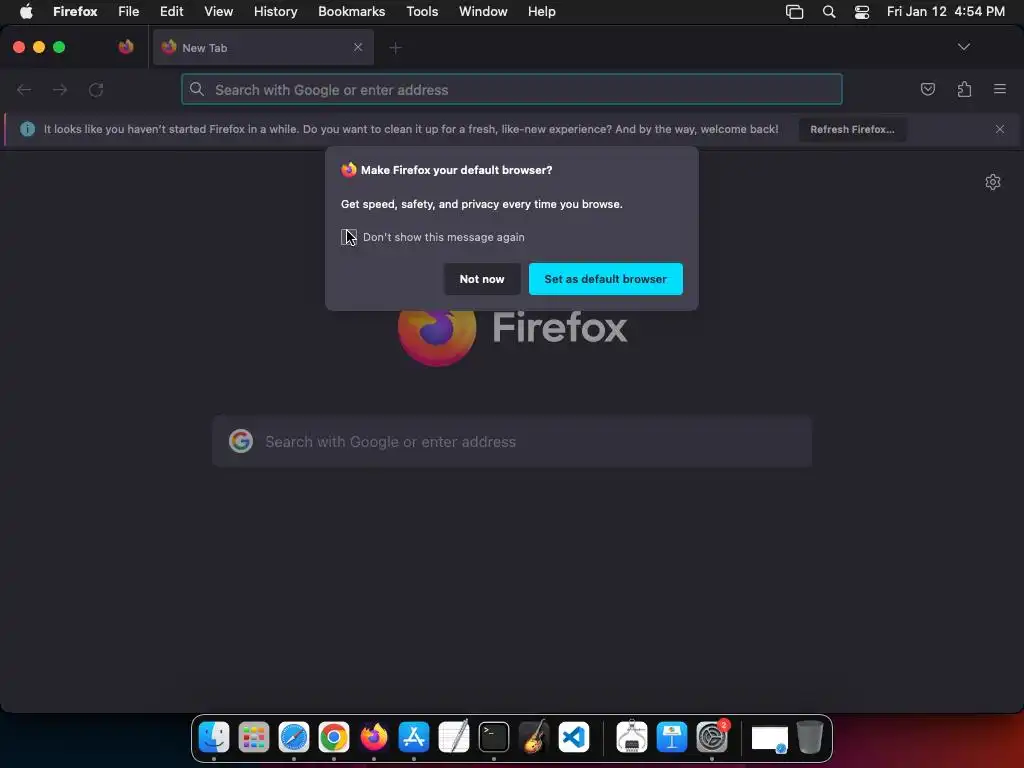Open the Tools menu
Viewport: 1024px width, 768px height.
click(422, 11)
